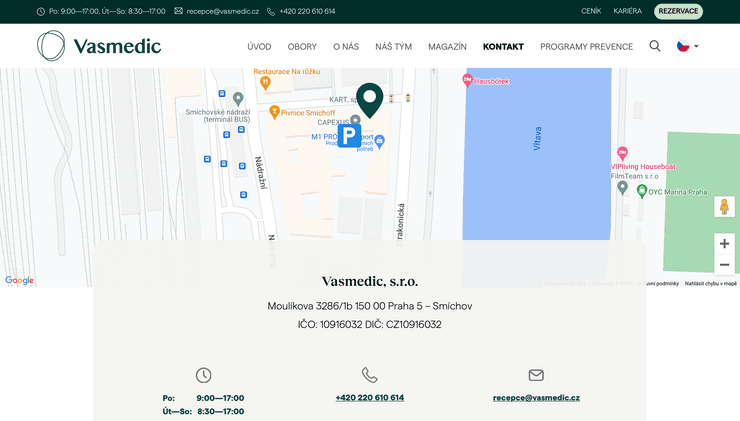Image resolution: width=740 pixels, height=421 pixels.
Task: Click recepce@vasmedic.cz email link in card
Action: coord(536,397)
